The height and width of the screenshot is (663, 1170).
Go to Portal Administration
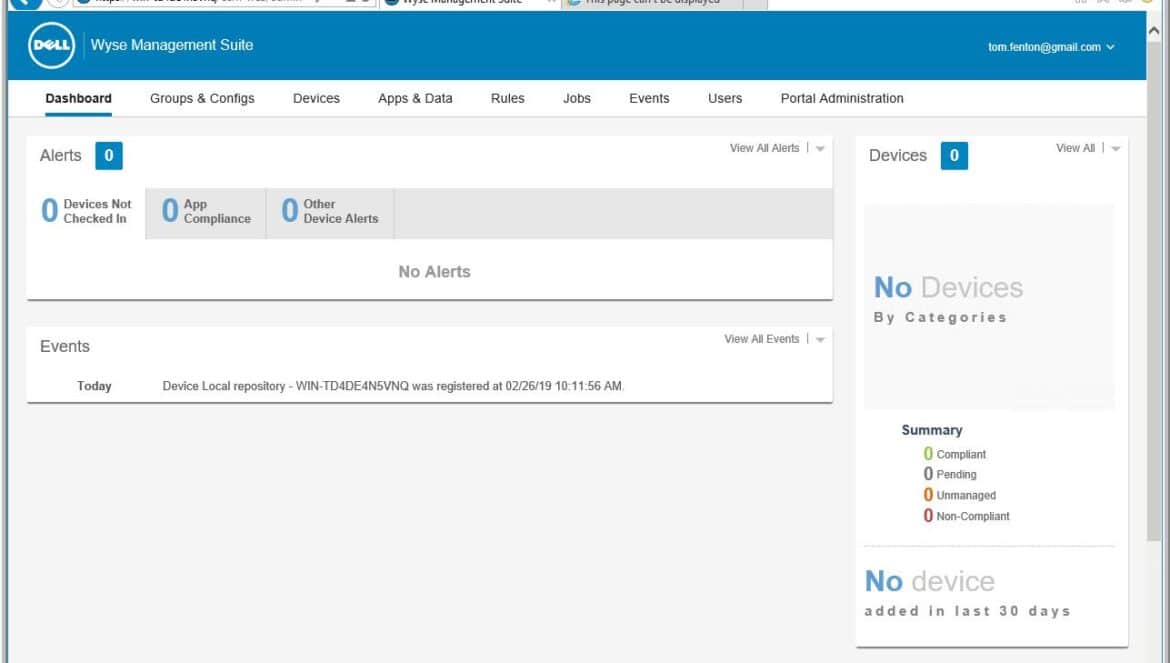[x=842, y=98]
